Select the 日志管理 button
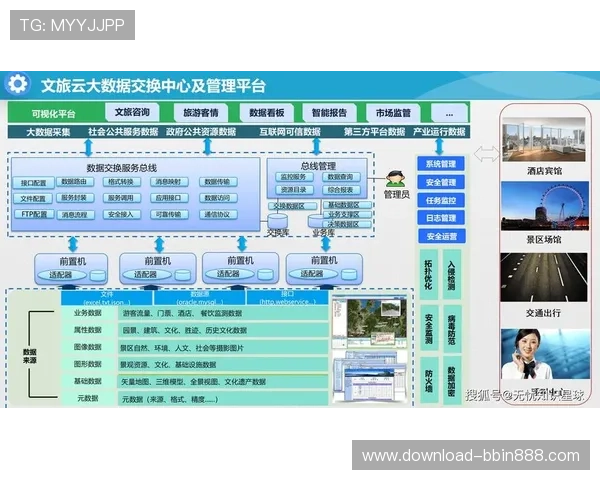This screenshot has height=480, width=600. (x=441, y=218)
